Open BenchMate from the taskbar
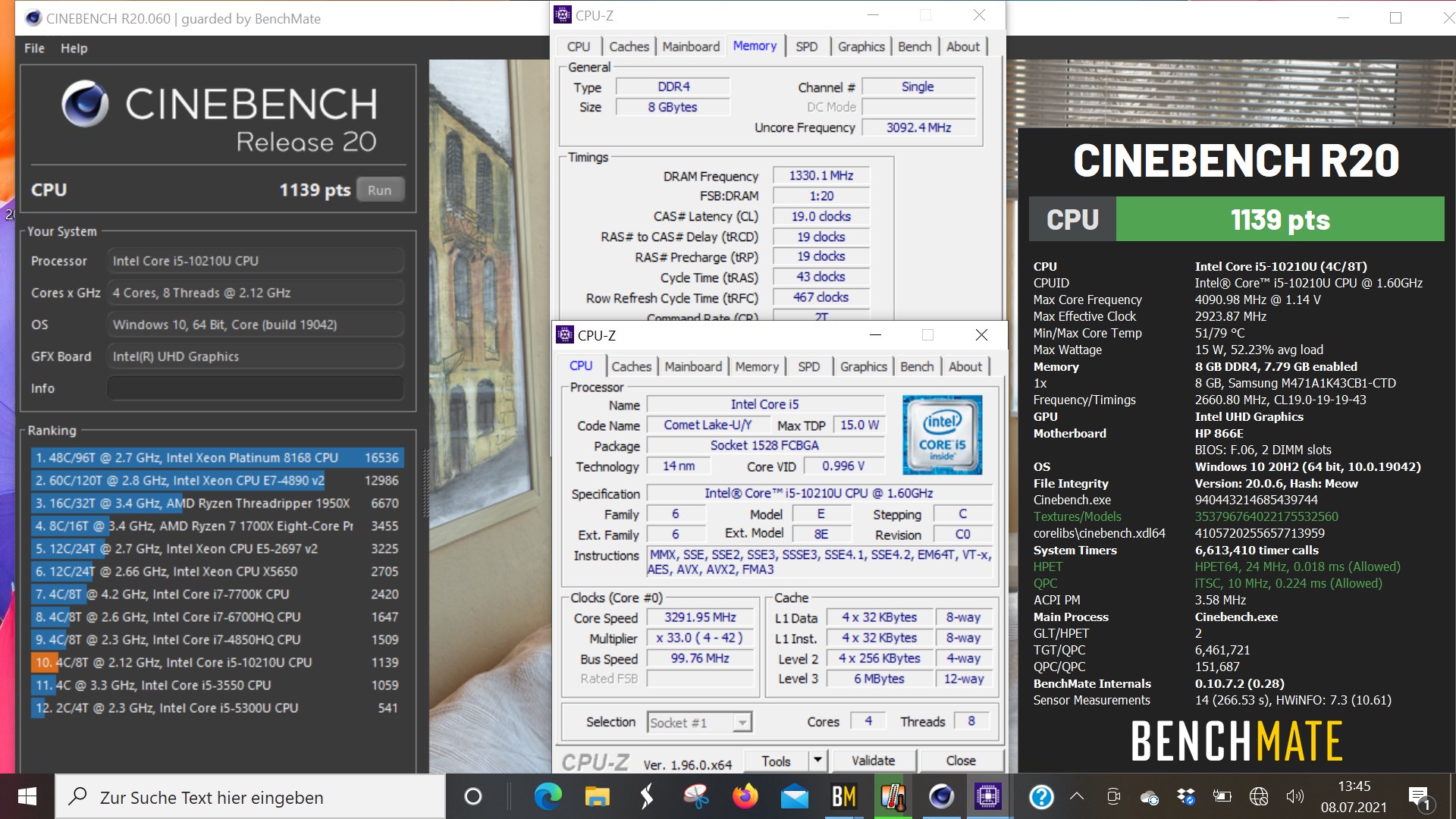Viewport: 1456px width, 819px height. tap(844, 796)
